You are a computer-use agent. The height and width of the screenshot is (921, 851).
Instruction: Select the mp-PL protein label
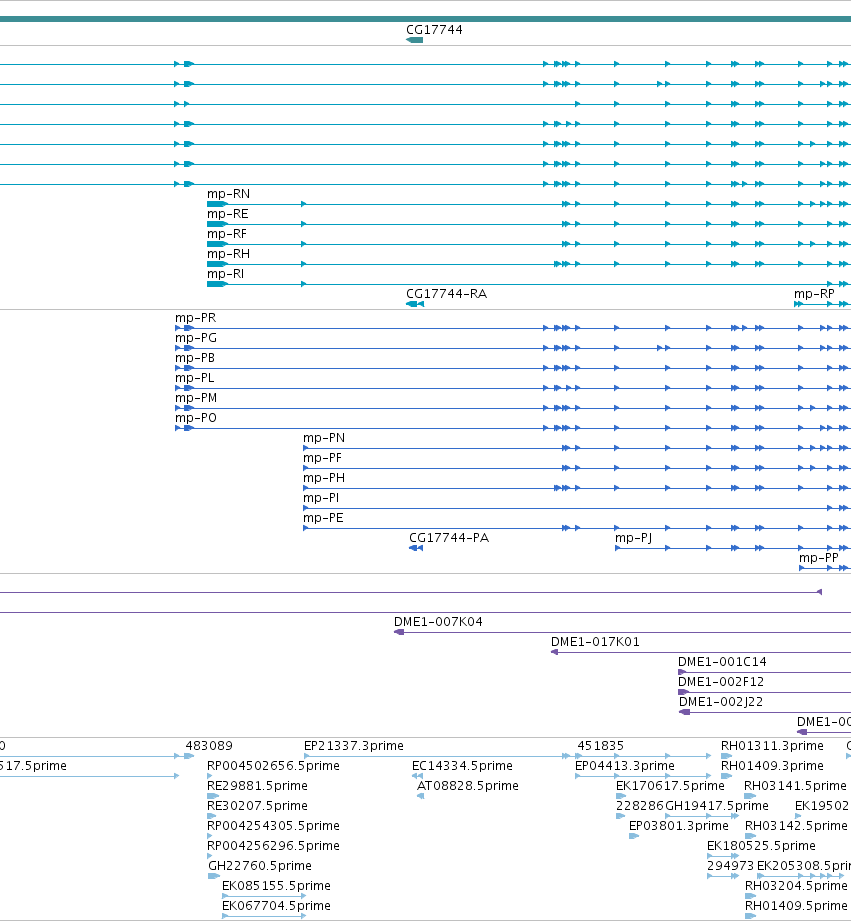tap(194, 378)
